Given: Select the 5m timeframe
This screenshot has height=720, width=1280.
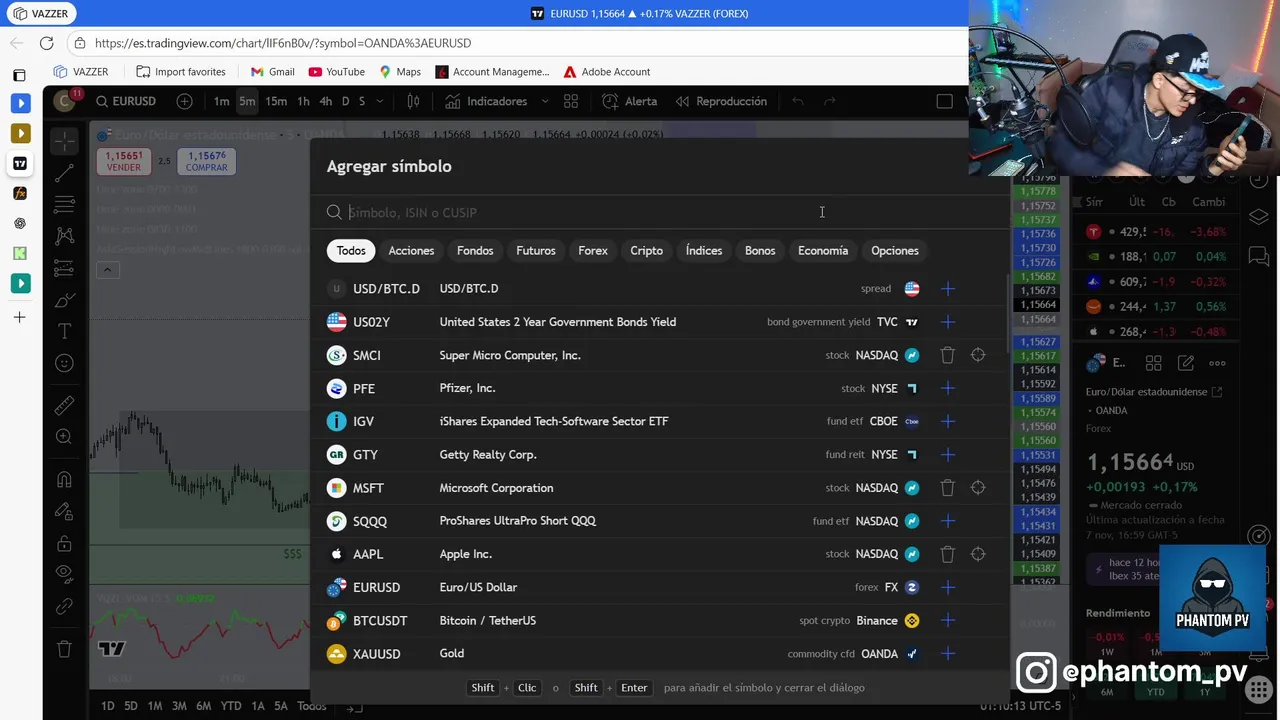Looking at the screenshot, I should pyautogui.click(x=247, y=101).
